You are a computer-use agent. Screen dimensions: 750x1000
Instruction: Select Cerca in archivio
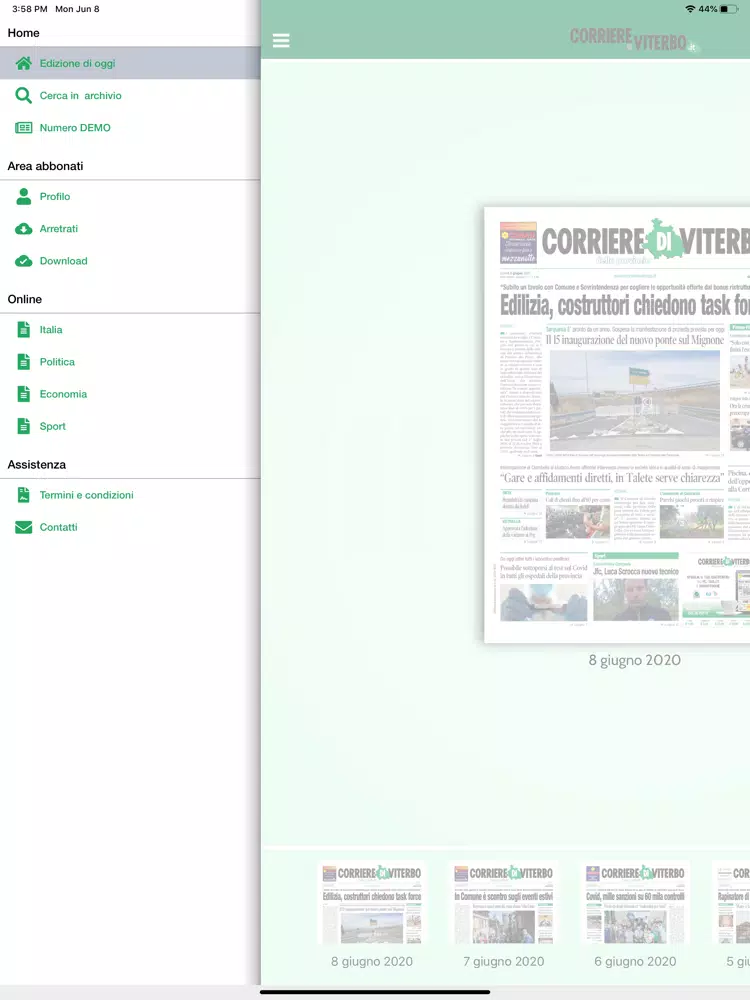pyautogui.click(x=130, y=96)
